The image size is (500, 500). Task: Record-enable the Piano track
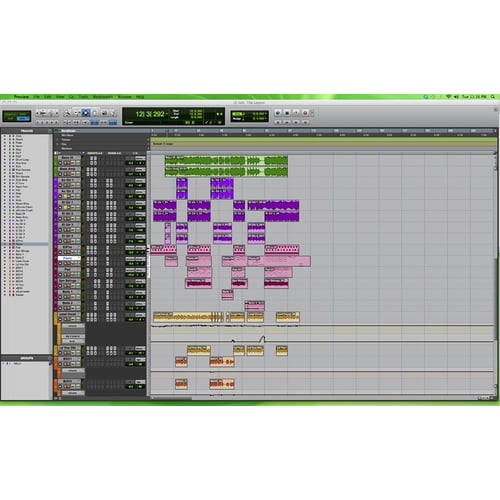point(60,263)
